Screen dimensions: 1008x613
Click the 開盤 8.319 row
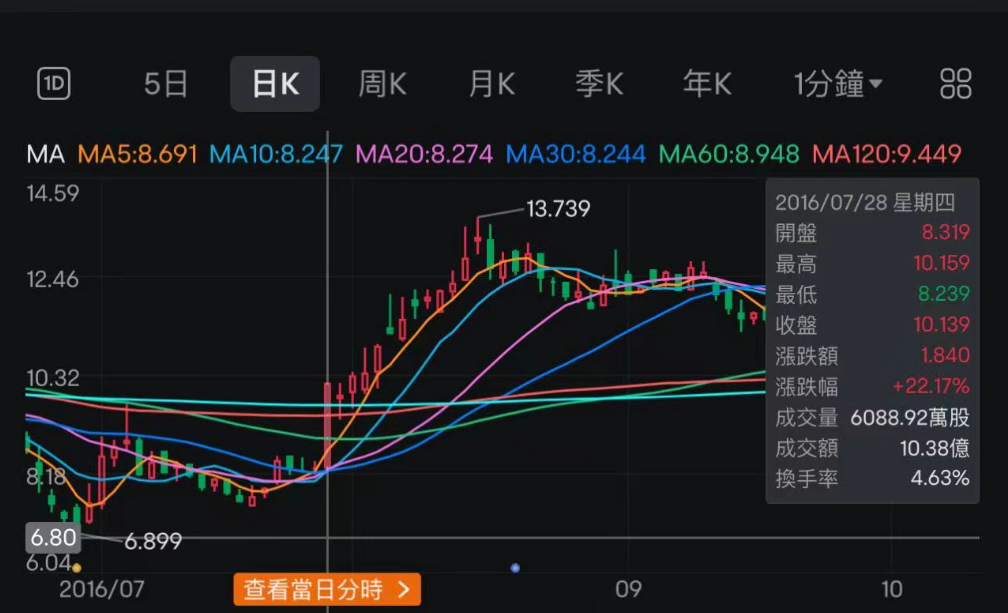click(x=872, y=233)
